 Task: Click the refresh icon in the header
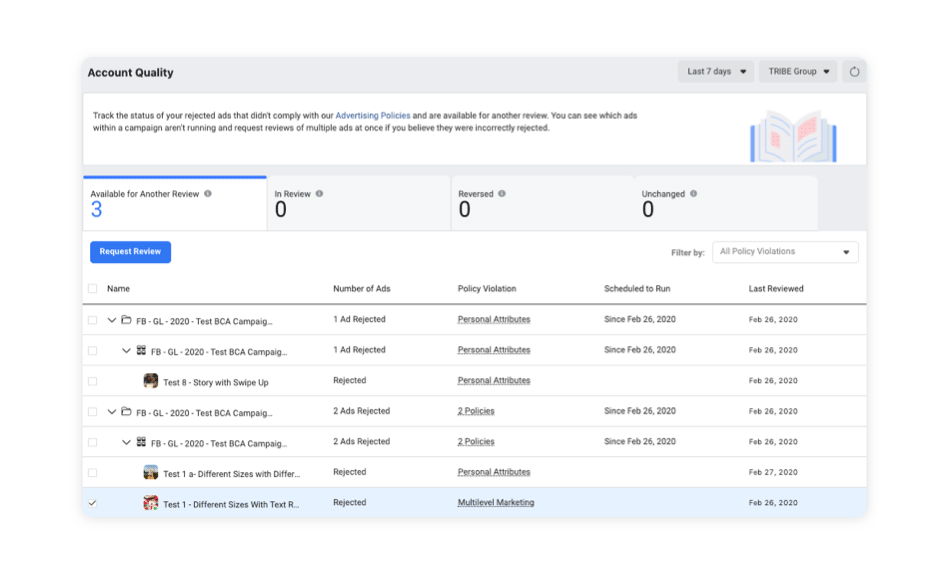click(854, 72)
